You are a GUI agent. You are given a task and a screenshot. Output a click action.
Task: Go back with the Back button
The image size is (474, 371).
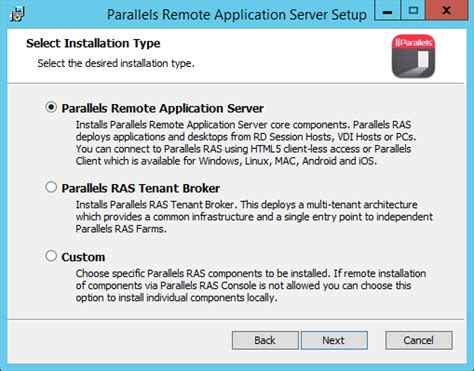coord(265,340)
